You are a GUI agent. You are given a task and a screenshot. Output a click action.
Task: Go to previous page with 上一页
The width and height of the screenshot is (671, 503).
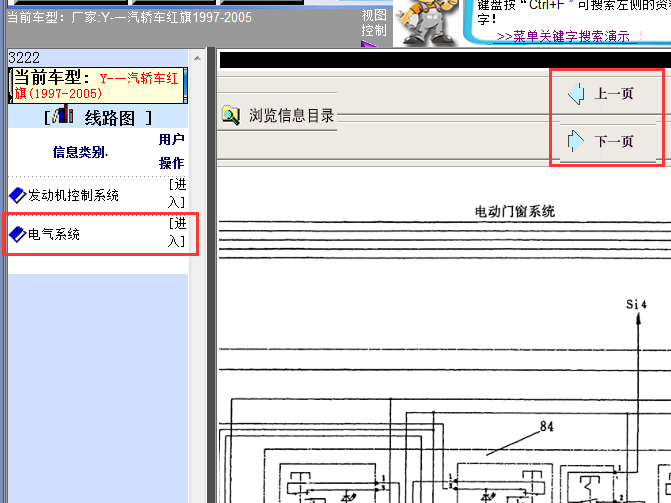pos(614,94)
